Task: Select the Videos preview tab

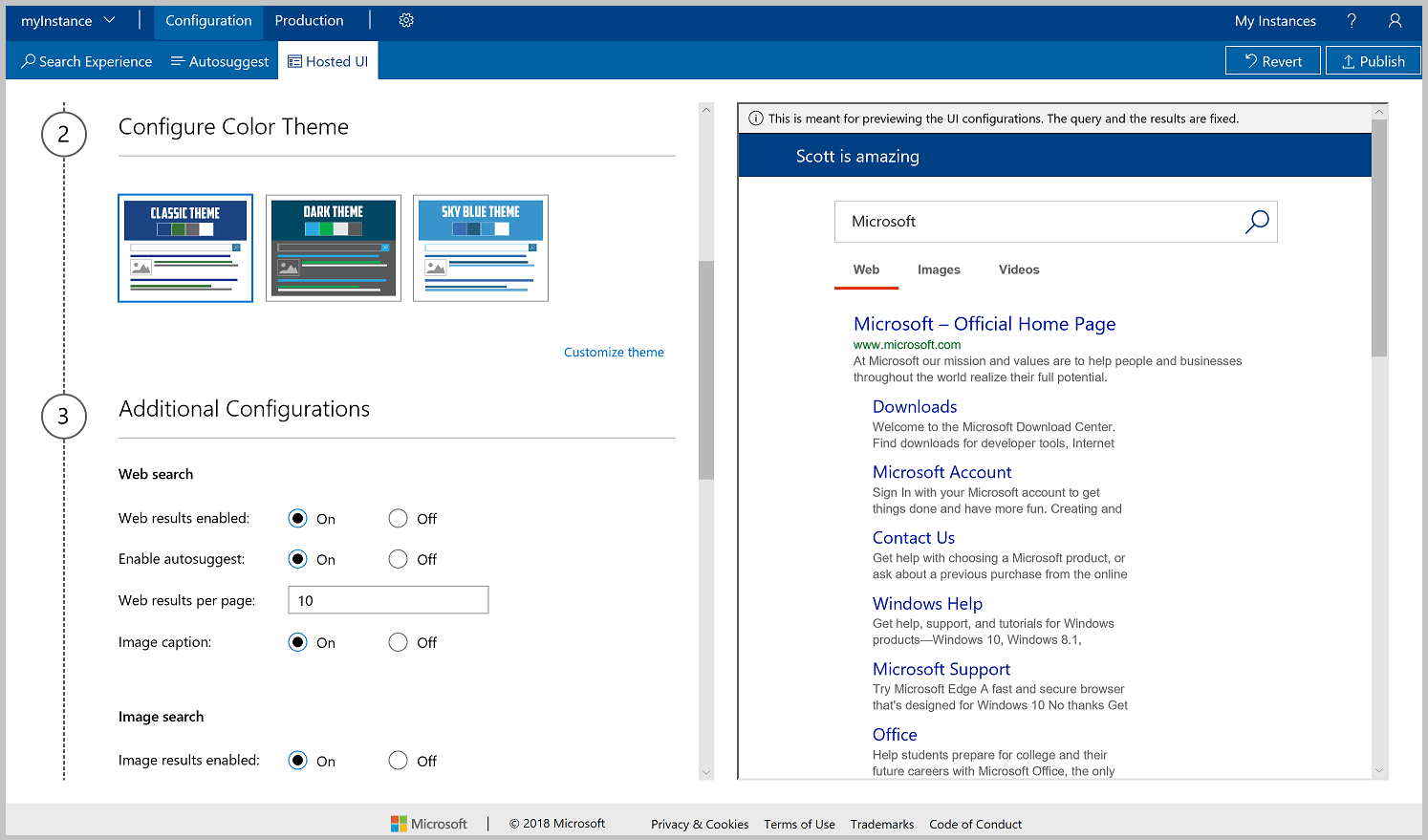Action: (x=1018, y=269)
